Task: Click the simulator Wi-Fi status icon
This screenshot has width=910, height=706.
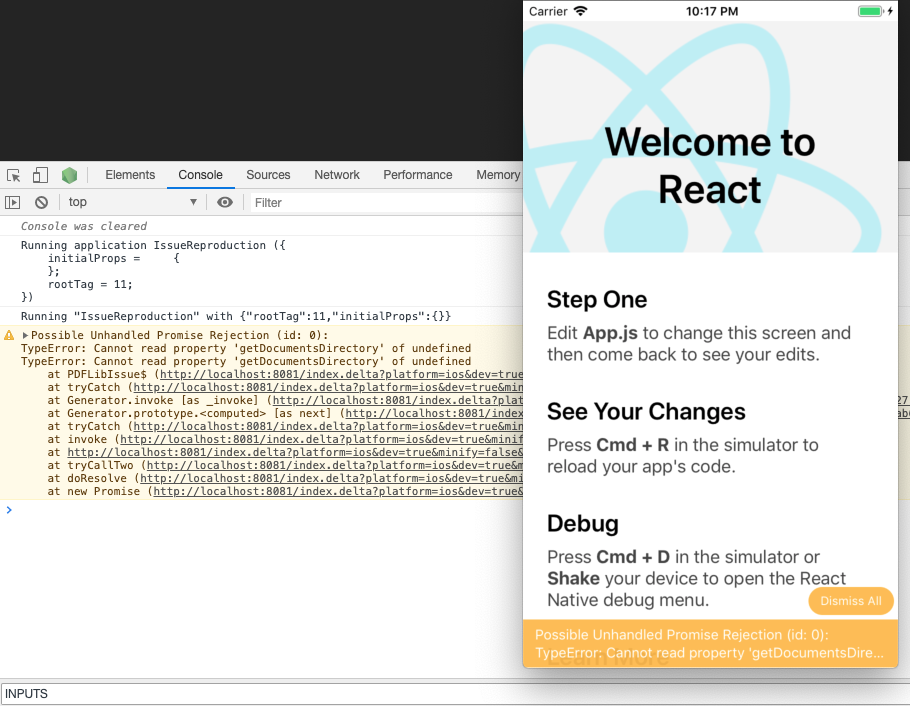Action: coord(580,11)
